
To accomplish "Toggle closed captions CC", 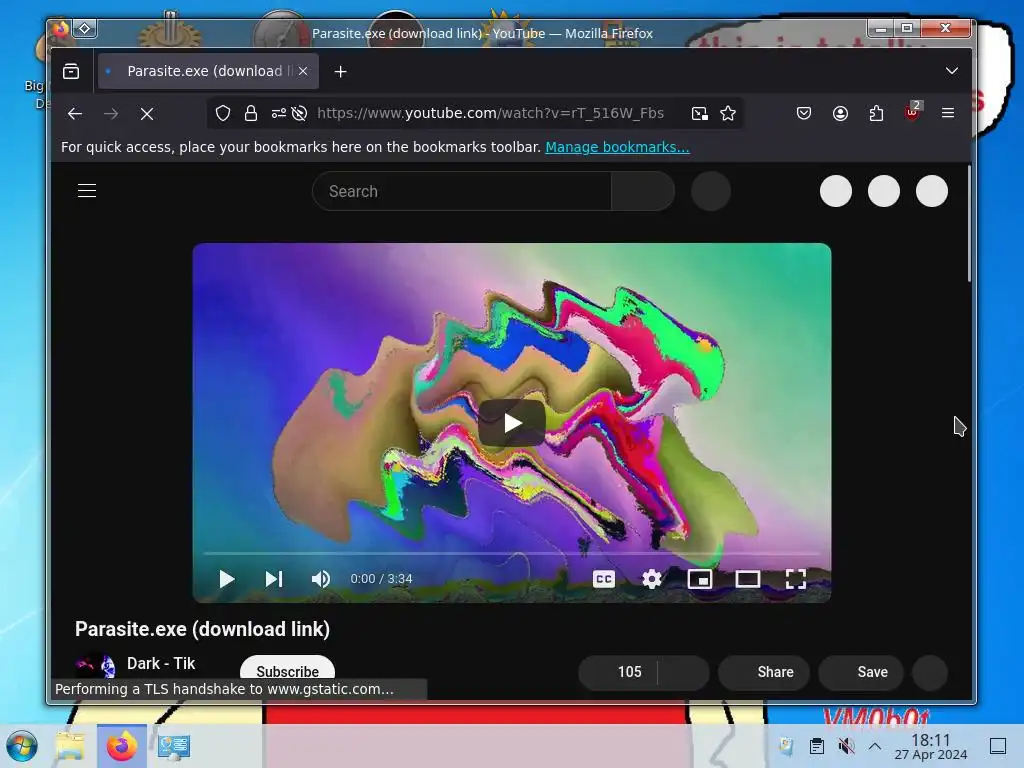I will click(604, 579).
